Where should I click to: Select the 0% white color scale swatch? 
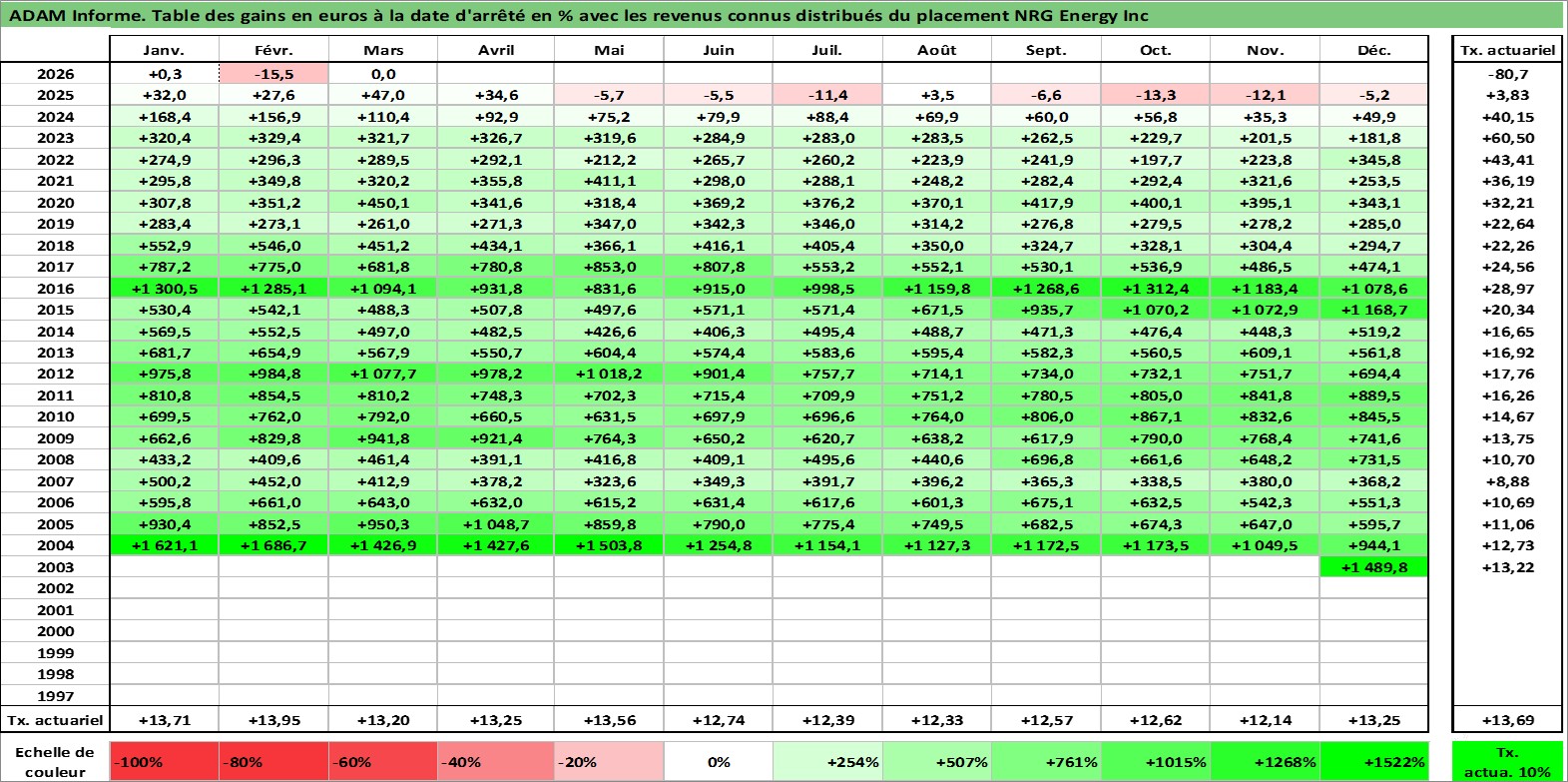(x=719, y=761)
